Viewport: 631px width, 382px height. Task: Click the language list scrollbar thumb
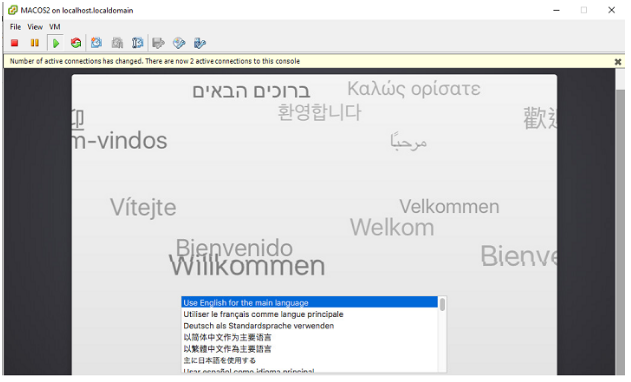tap(442, 304)
